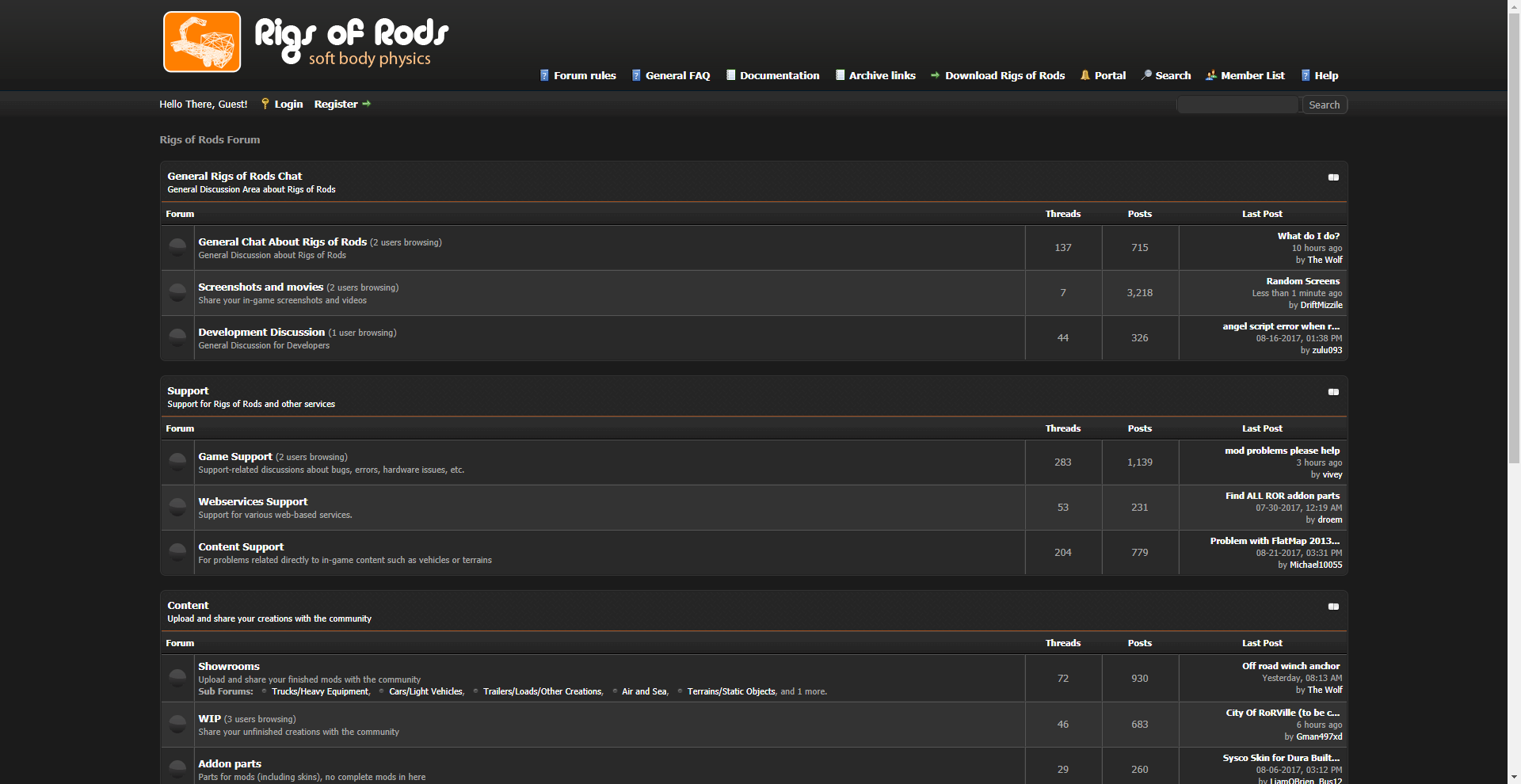Viewport: 1521px width, 784px height.
Task: Open Webservices Support forum
Action: [253, 501]
